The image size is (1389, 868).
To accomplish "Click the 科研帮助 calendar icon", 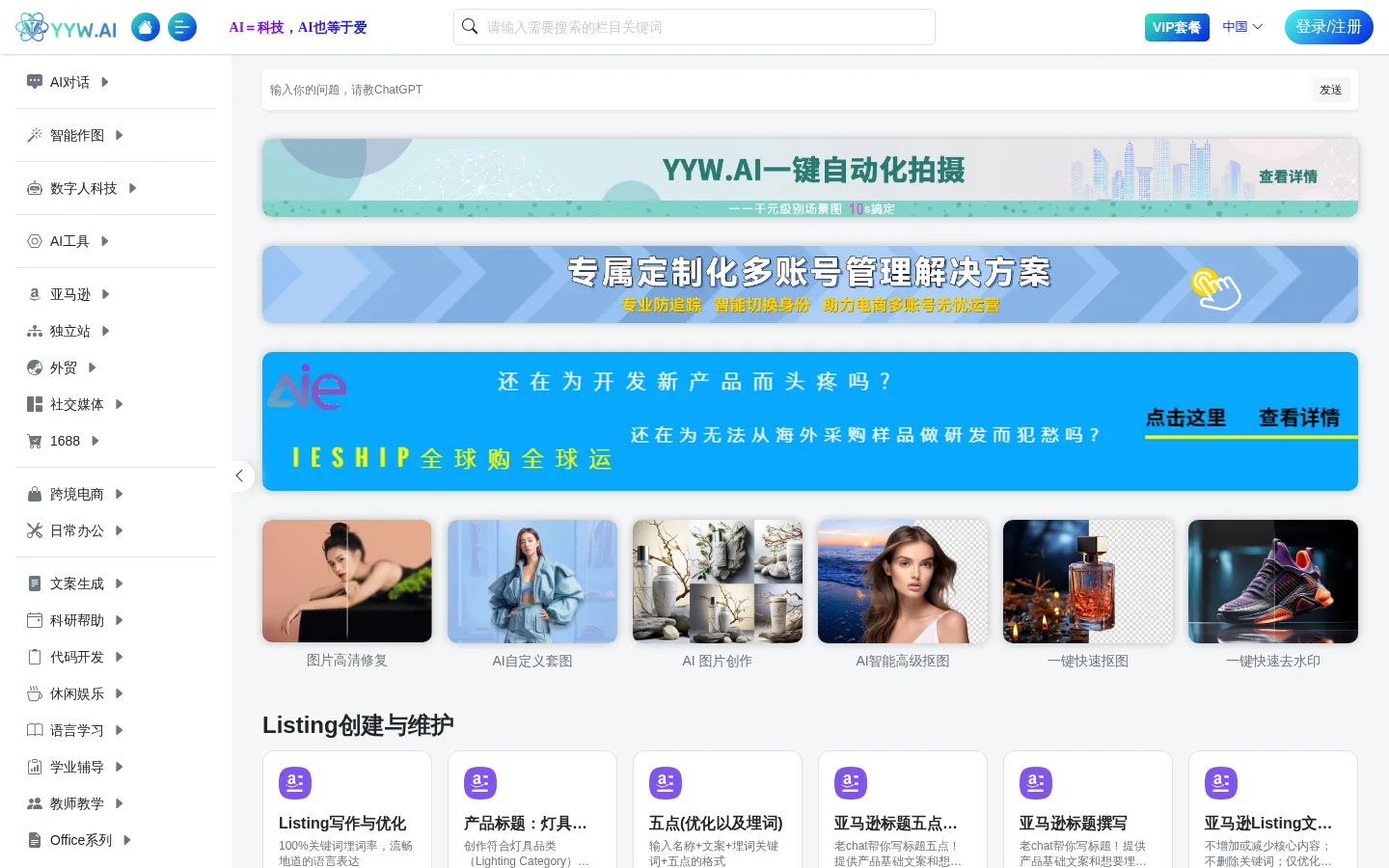I will click(x=35, y=620).
